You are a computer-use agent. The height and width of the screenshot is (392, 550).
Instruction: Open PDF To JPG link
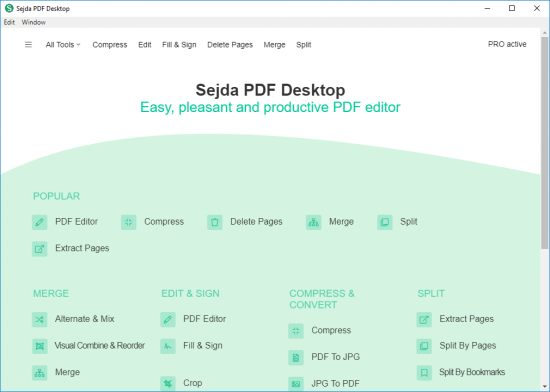tap(336, 357)
